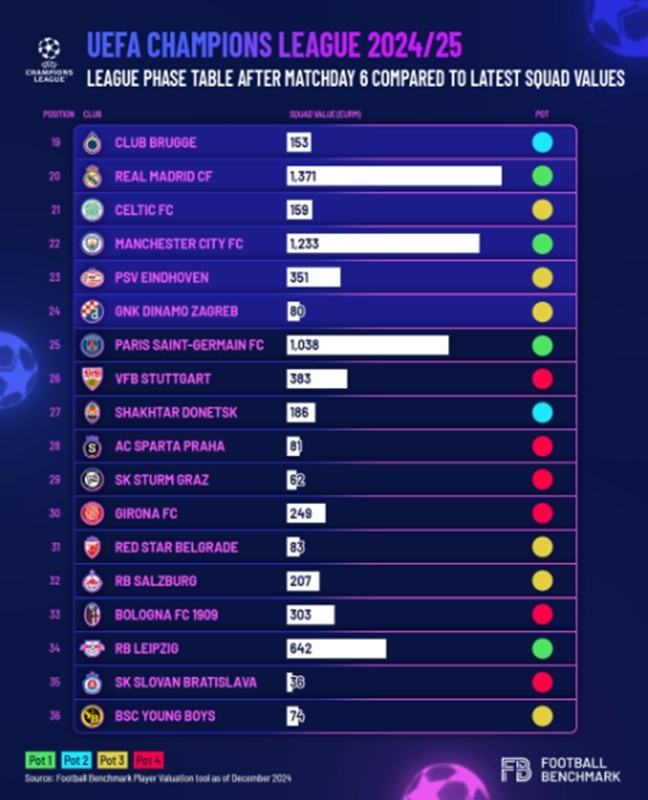Click the Football Benchmark FB logo
This screenshot has height=800, width=648.
tap(516, 769)
